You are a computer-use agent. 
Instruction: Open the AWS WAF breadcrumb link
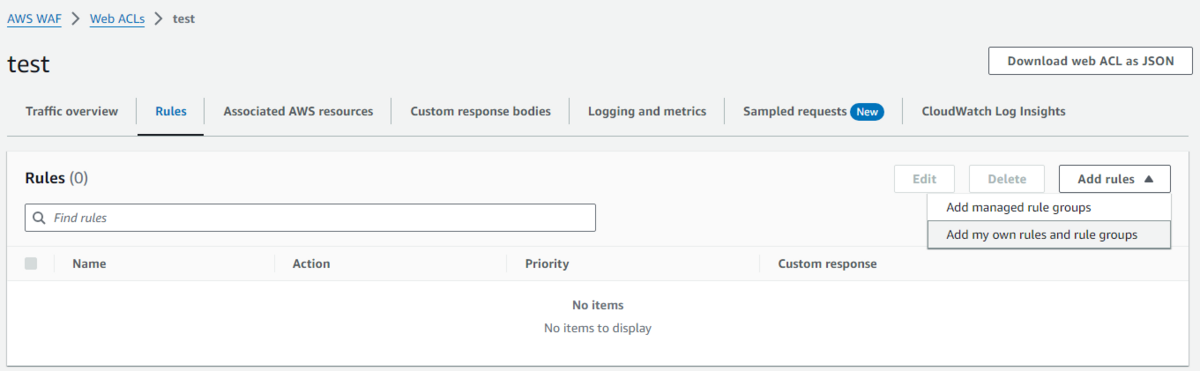coord(34,19)
